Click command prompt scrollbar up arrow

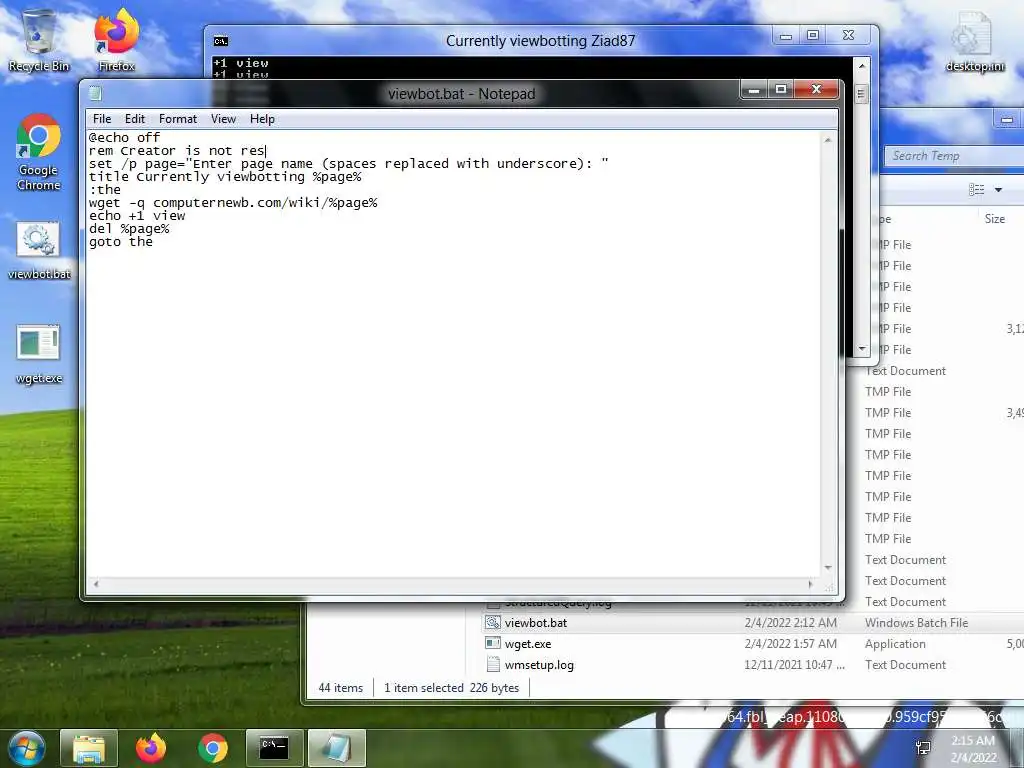pos(862,66)
